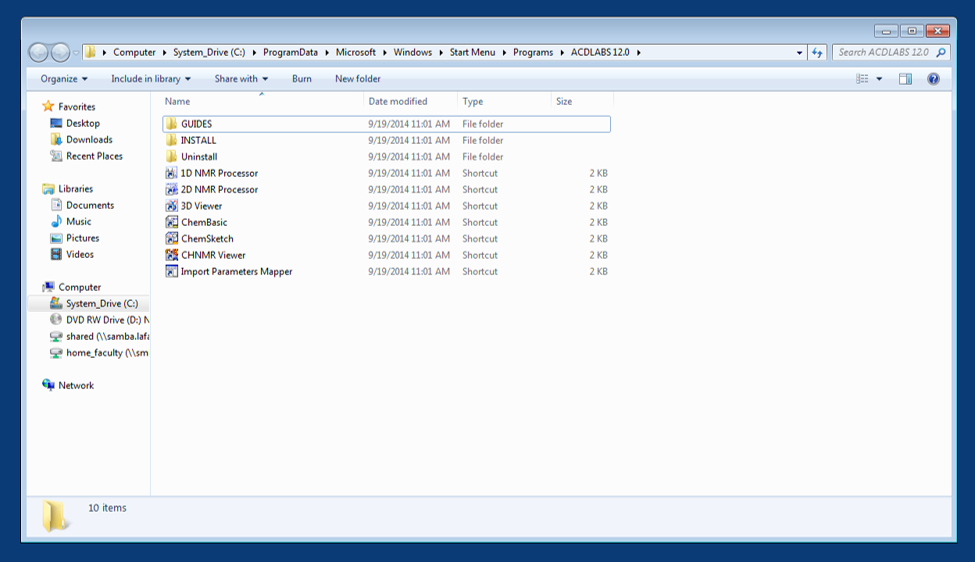
Task: Select the Uninstall folder icon
Action: (172, 157)
